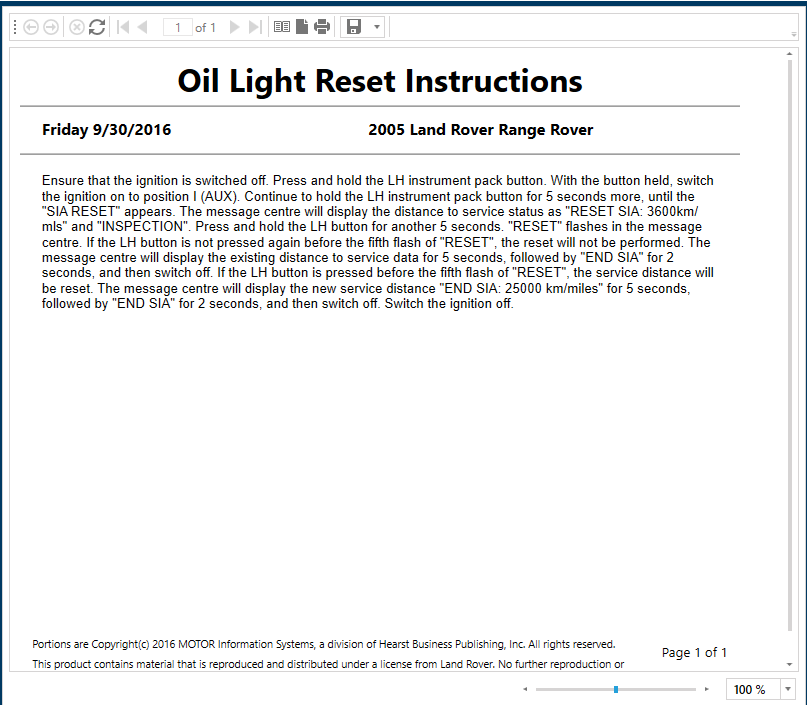Click the Forward navigation arrow icon
Screen dimensions: 807x705
(x=51, y=27)
